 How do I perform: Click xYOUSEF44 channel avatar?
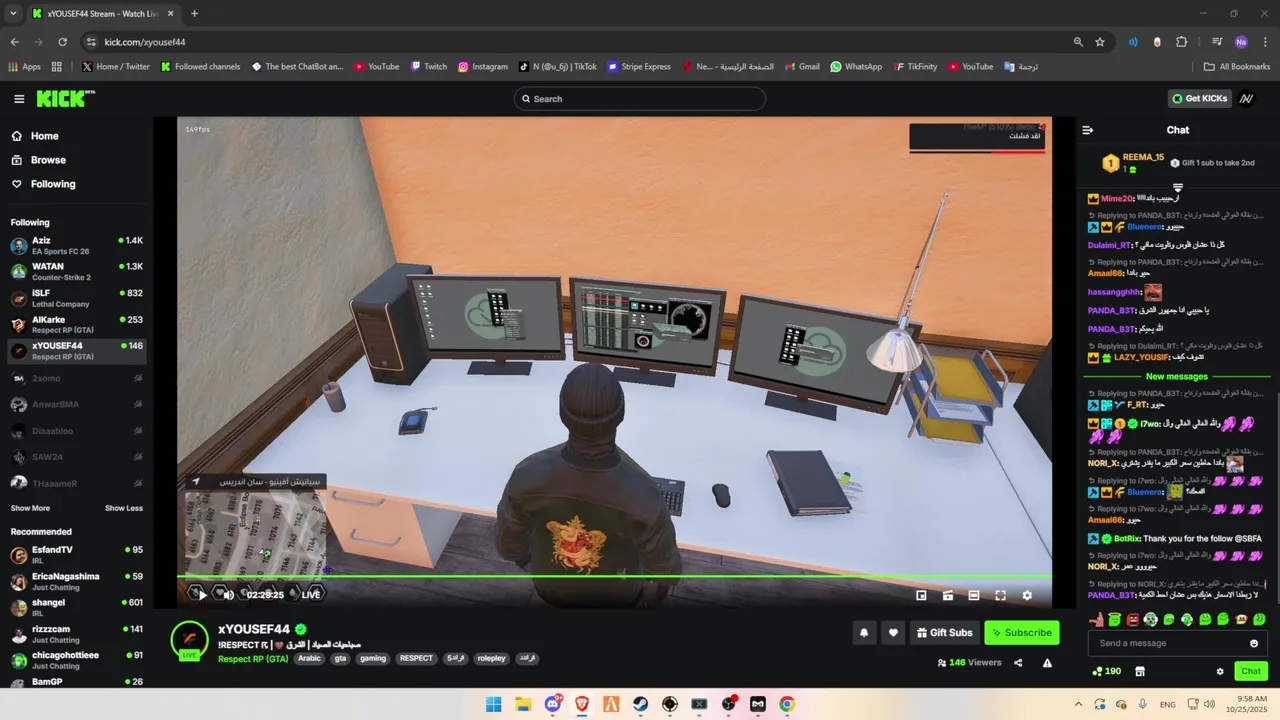pos(189,638)
